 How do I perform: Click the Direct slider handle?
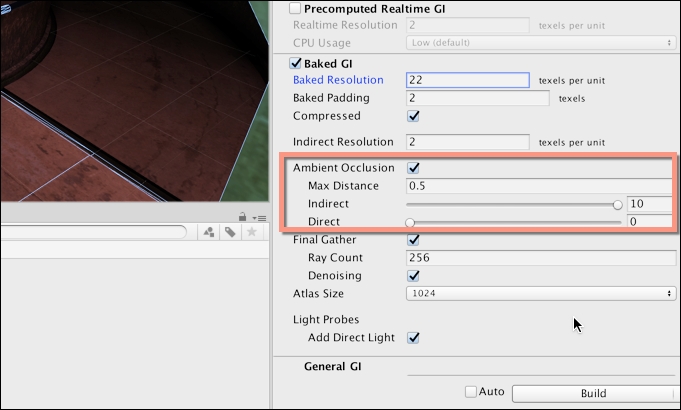click(410, 223)
